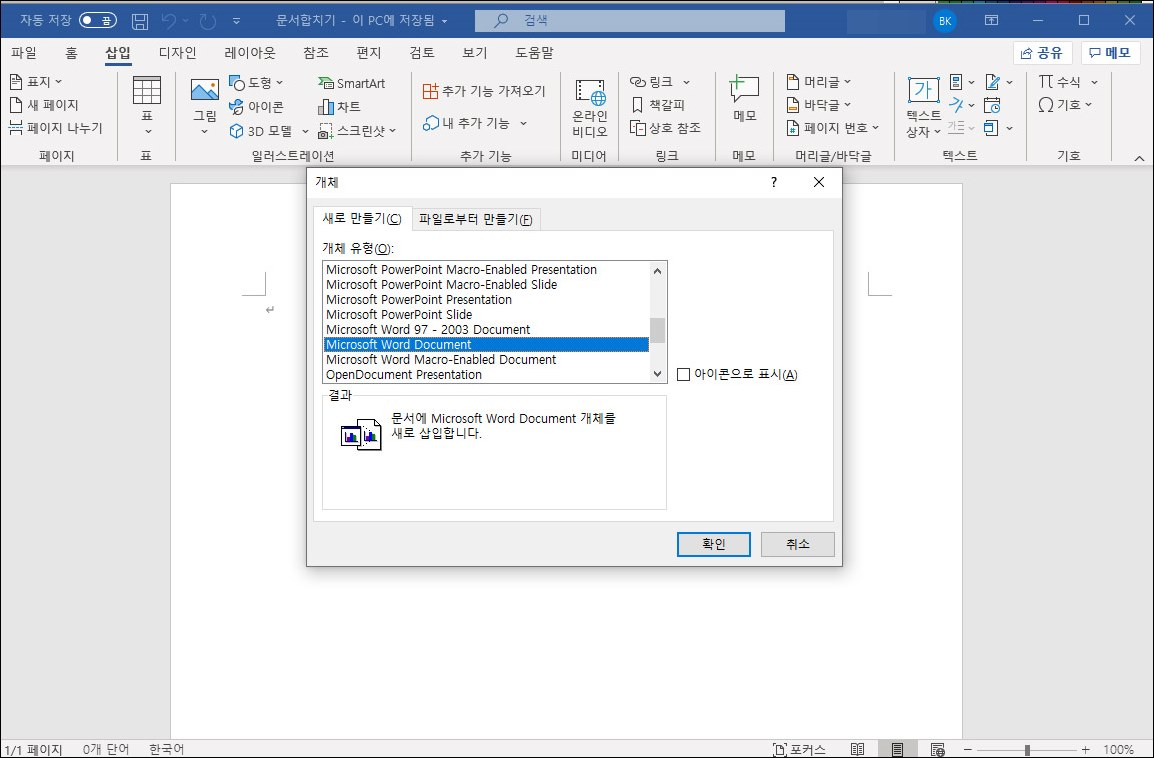1154x758 pixels.
Task: Click the 메모 button at top right
Action: click(x=1110, y=53)
